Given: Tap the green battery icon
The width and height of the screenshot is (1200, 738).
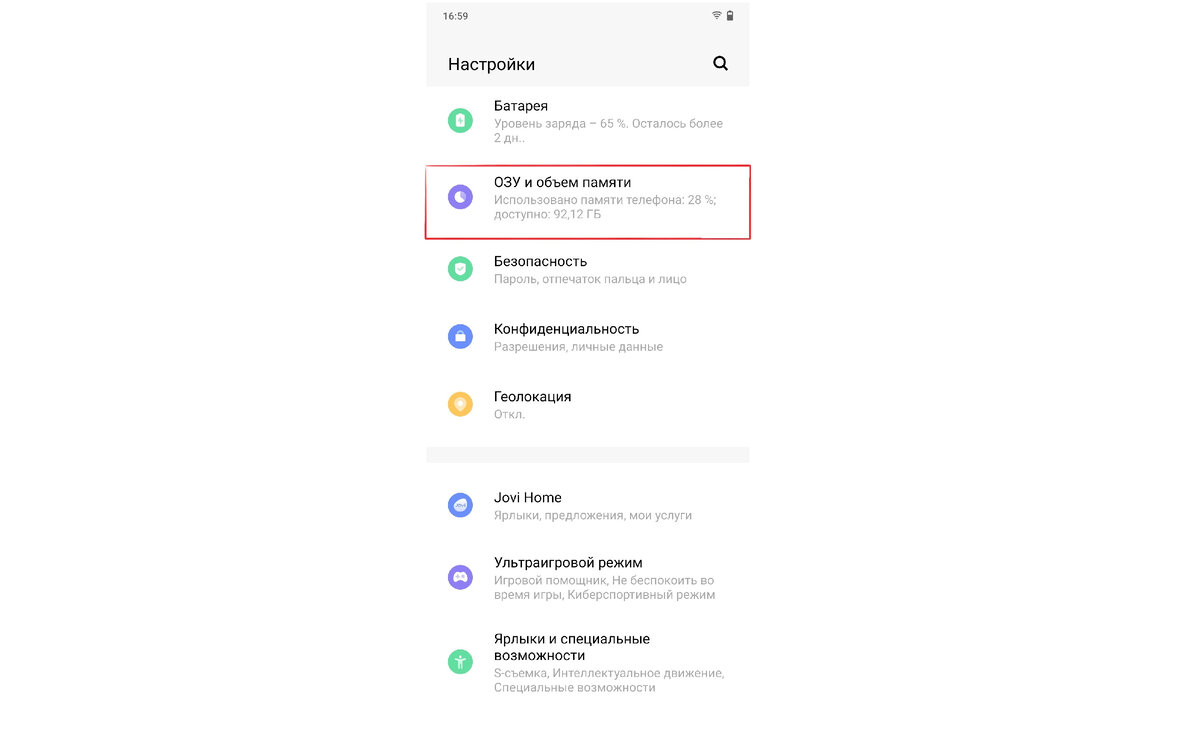Looking at the screenshot, I should click(x=460, y=121).
